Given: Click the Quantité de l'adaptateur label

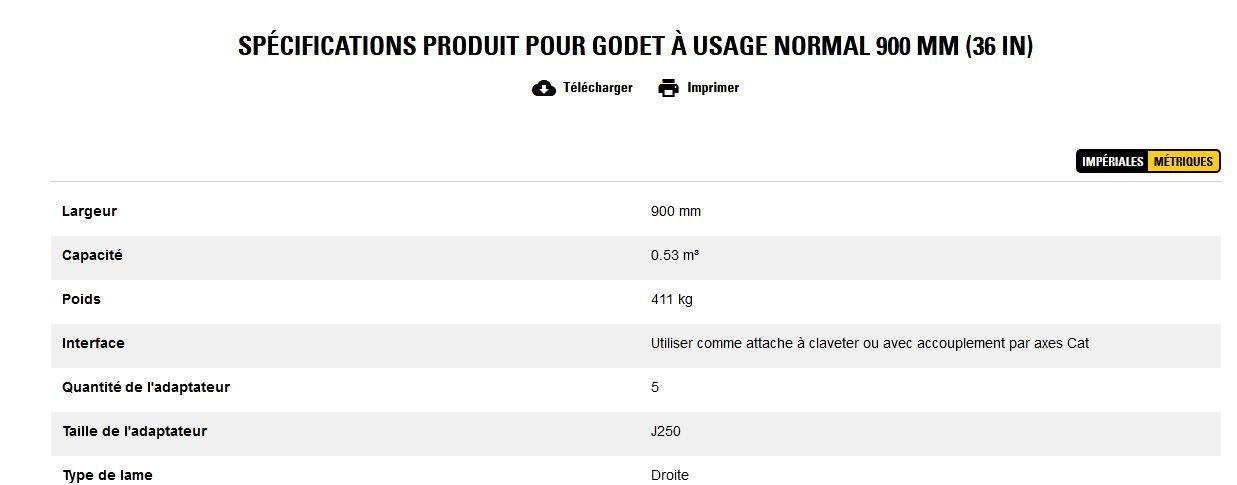Looking at the screenshot, I should [146, 388].
